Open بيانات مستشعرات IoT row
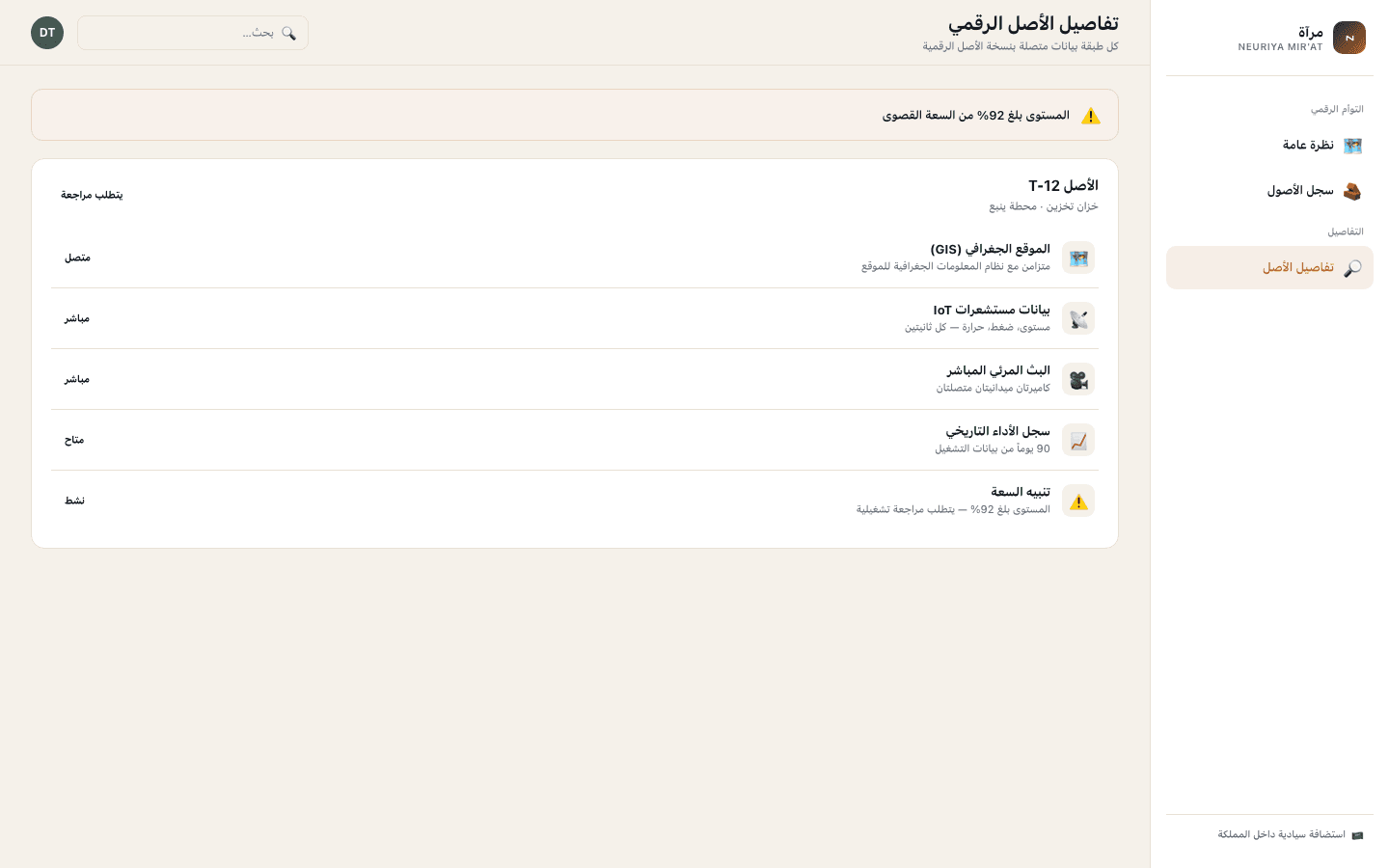Screen dimensions: 1389x868 pyautogui.click(x=575, y=318)
